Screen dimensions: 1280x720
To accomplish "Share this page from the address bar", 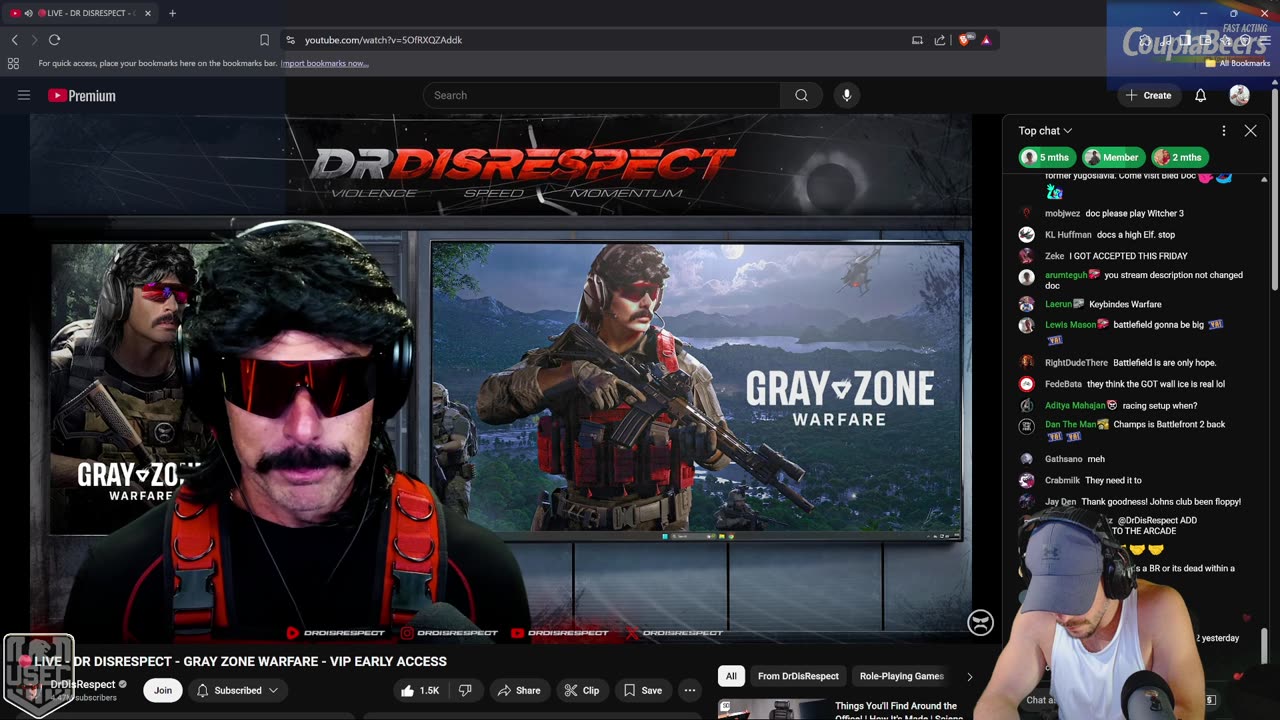I will (x=940, y=40).
